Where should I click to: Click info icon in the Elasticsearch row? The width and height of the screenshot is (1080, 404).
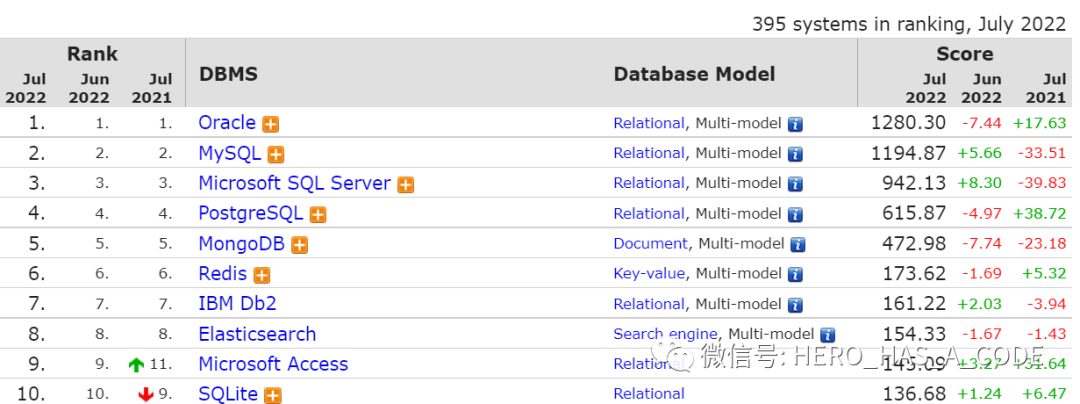click(x=827, y=335)
